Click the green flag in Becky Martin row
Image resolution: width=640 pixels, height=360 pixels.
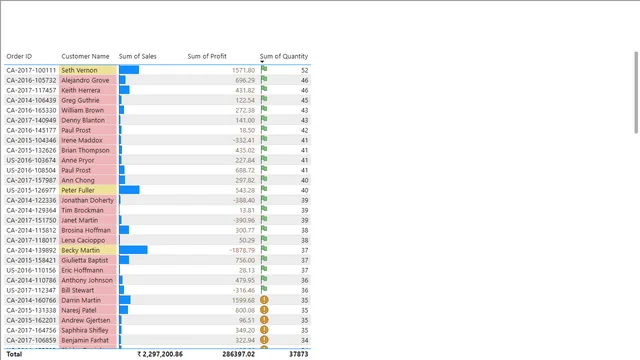(264, 250)
